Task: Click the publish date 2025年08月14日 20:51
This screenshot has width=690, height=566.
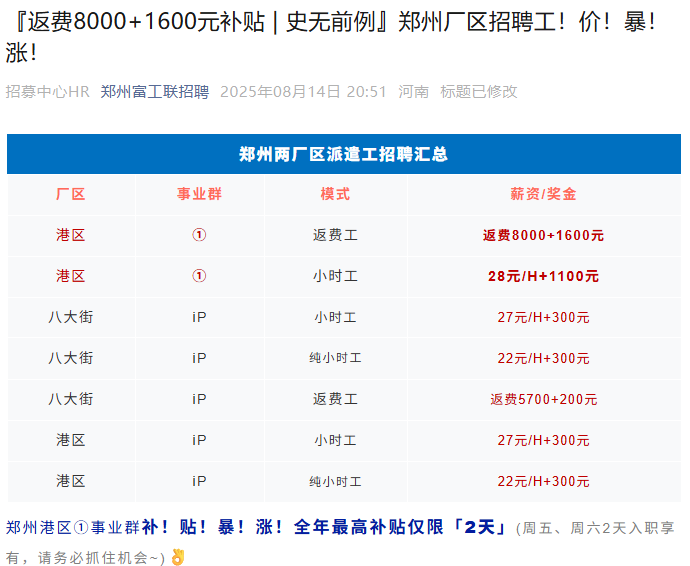Action: [x=303, y=92]
